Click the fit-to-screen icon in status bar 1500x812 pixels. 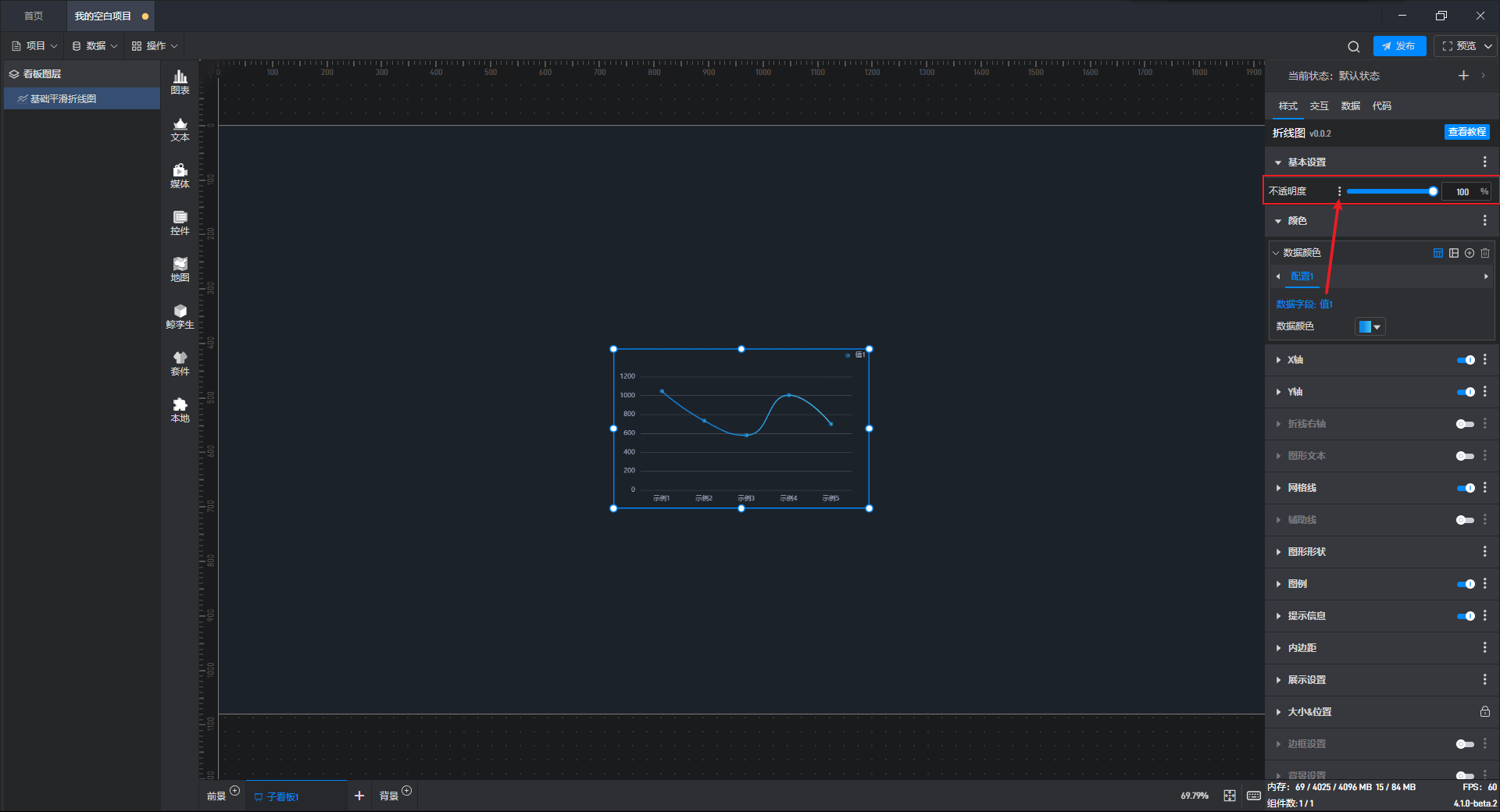[x=1229, y=796]
